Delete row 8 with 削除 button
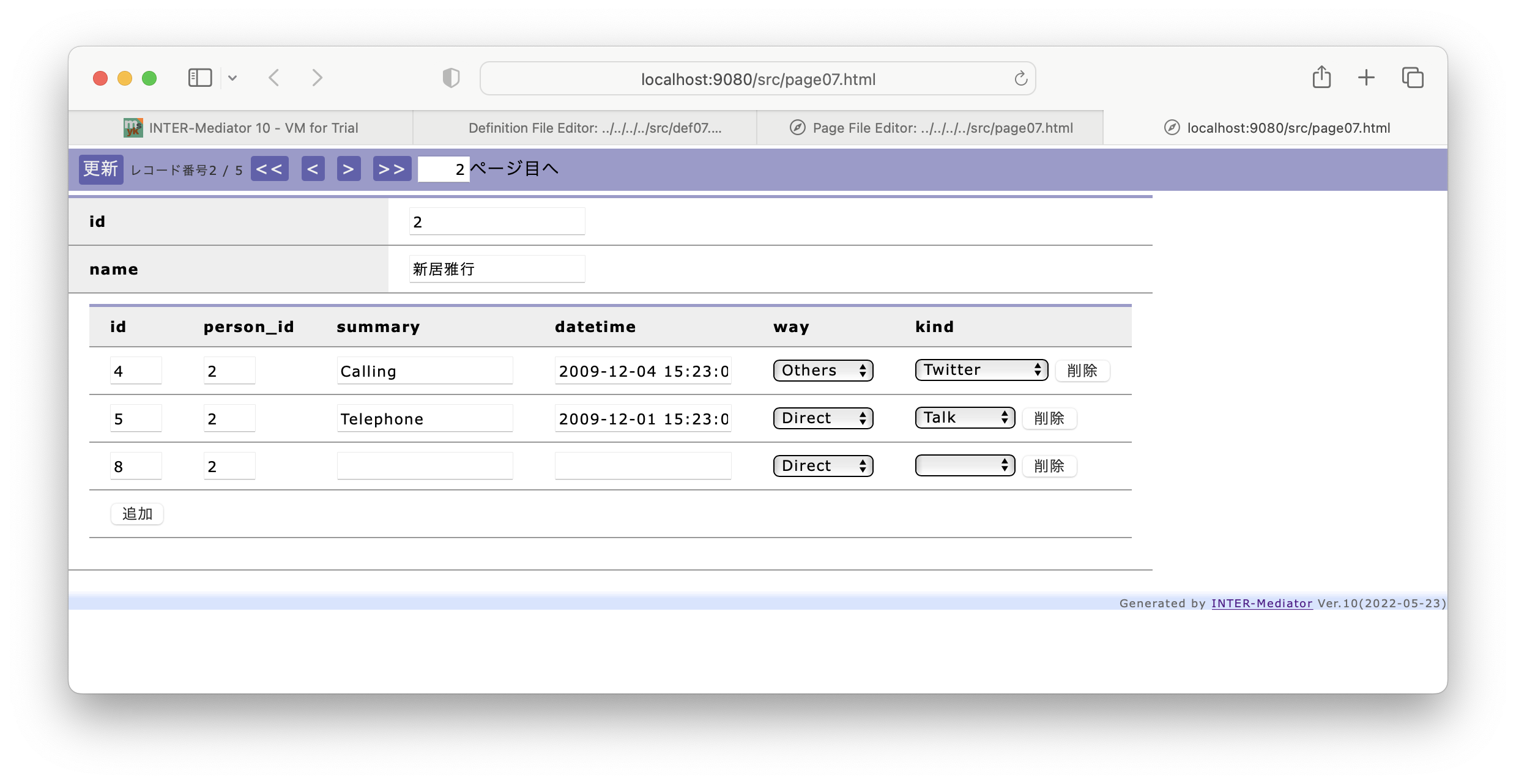The image size is (1516, 784). [x=1049, y=466]
